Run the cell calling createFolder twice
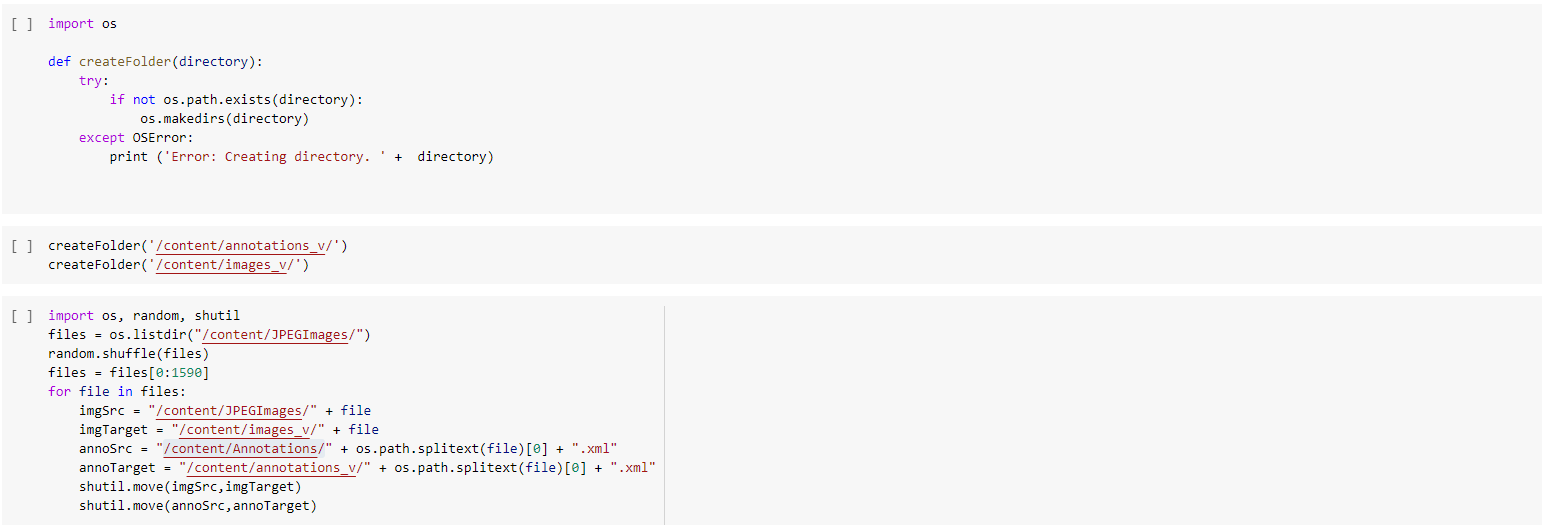Viewport: 1542px width, 530px height. click(x=22, y=246)
